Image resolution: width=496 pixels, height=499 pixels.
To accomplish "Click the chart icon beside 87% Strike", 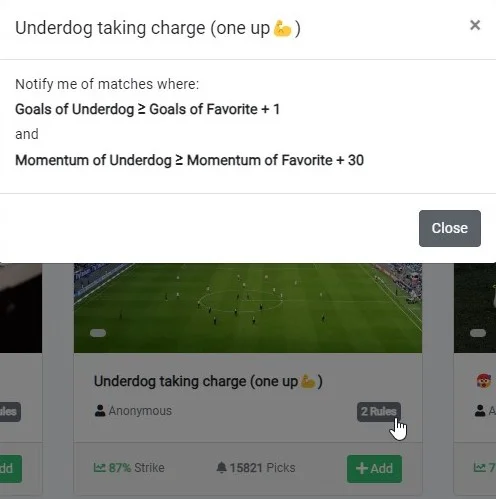I will click(x=99, y=467).
